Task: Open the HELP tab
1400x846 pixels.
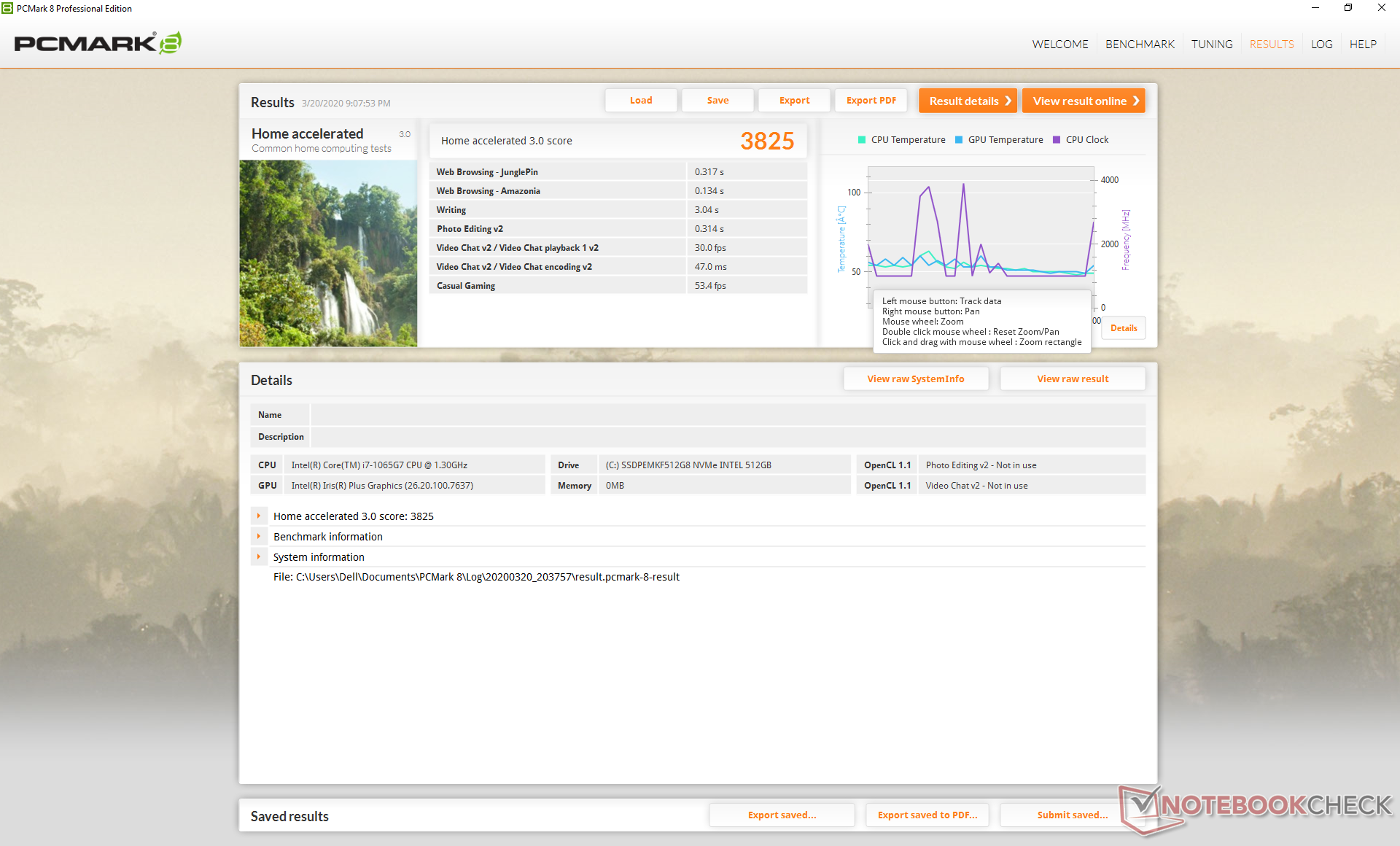Action: click(1362, 44)
